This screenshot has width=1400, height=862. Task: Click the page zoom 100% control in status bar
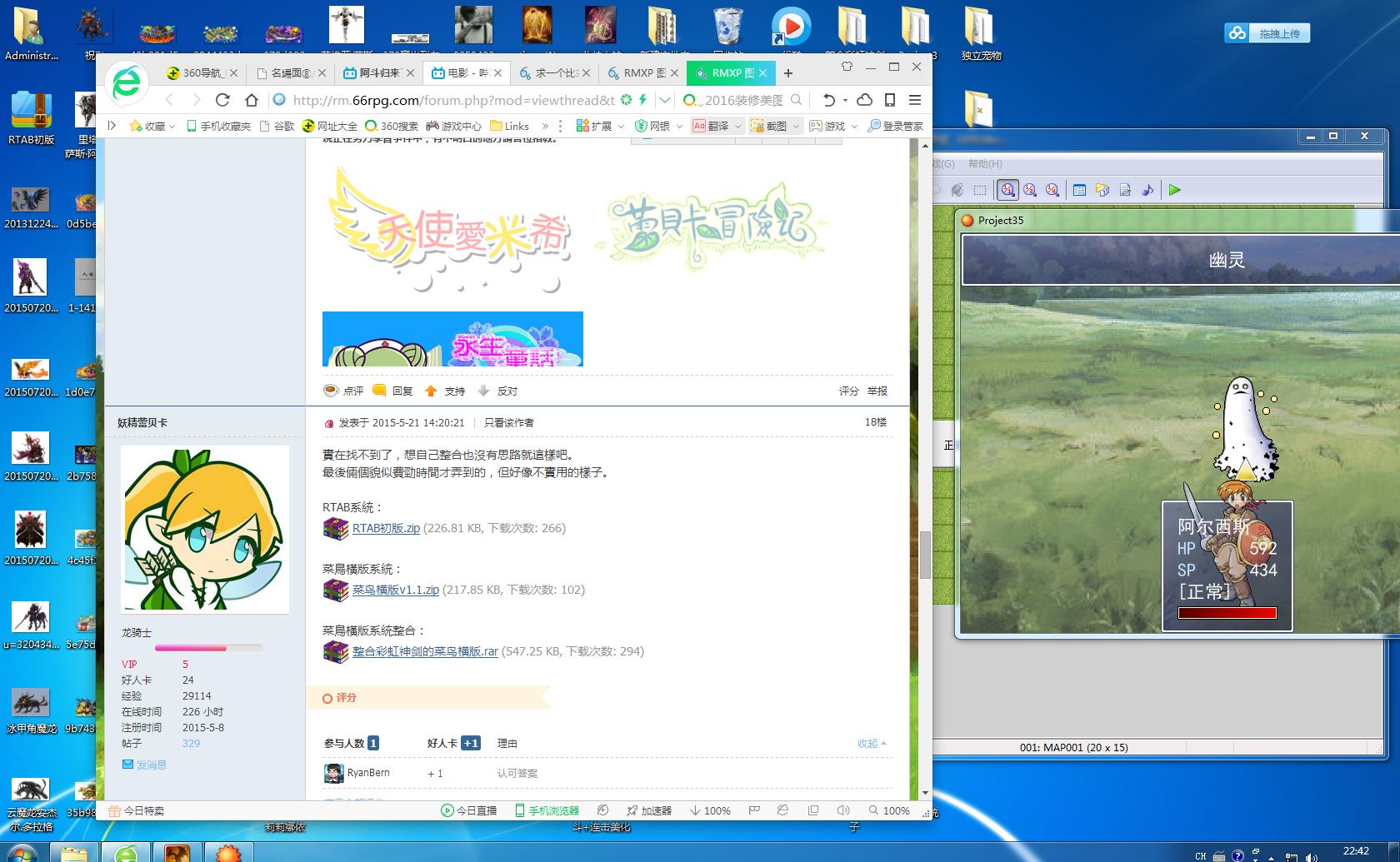tap(890, 810)
